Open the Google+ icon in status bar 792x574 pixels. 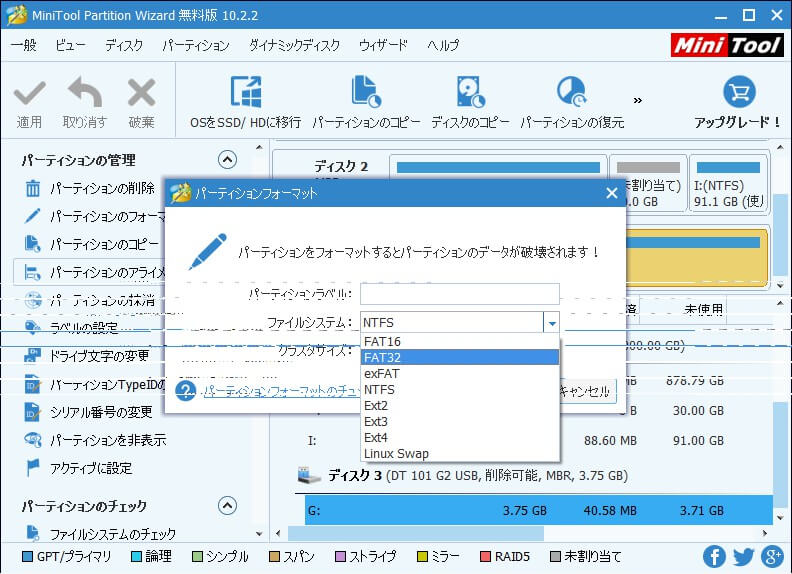point(773,556)
